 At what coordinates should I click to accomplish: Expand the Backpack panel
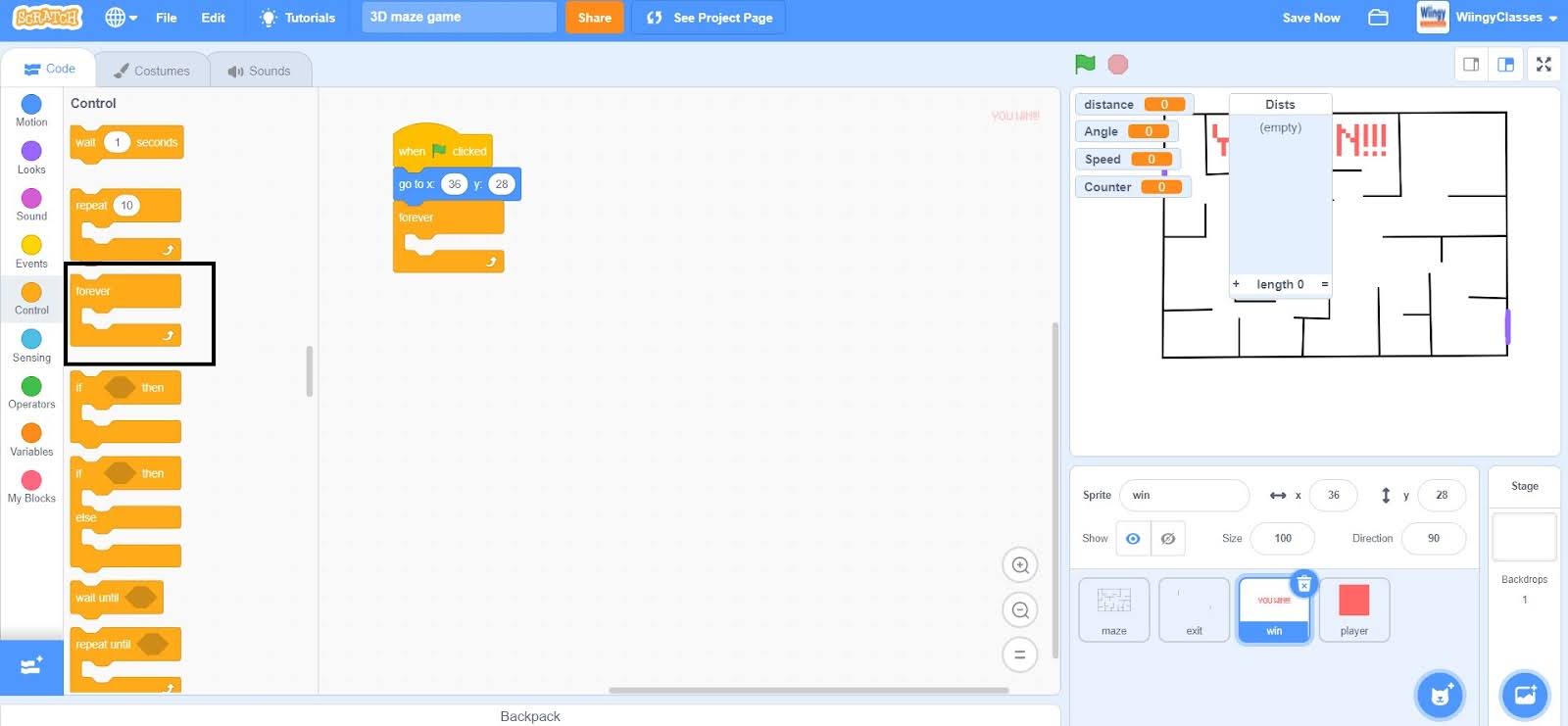pos(530,715)
